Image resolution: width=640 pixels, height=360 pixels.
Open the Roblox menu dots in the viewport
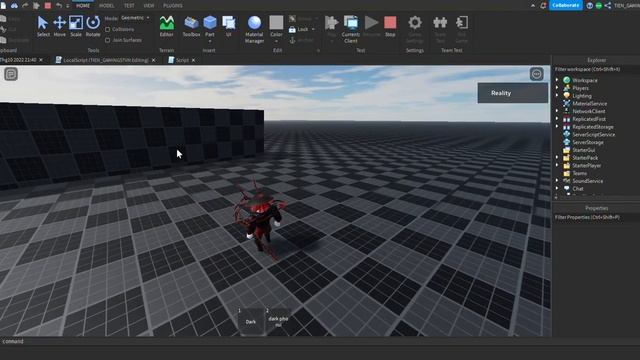point(536,74)
